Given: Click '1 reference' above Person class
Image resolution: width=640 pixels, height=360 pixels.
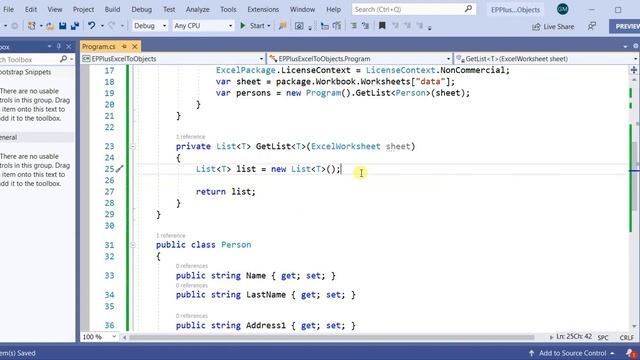Looking at the screenshot, I should click(171, 236).
